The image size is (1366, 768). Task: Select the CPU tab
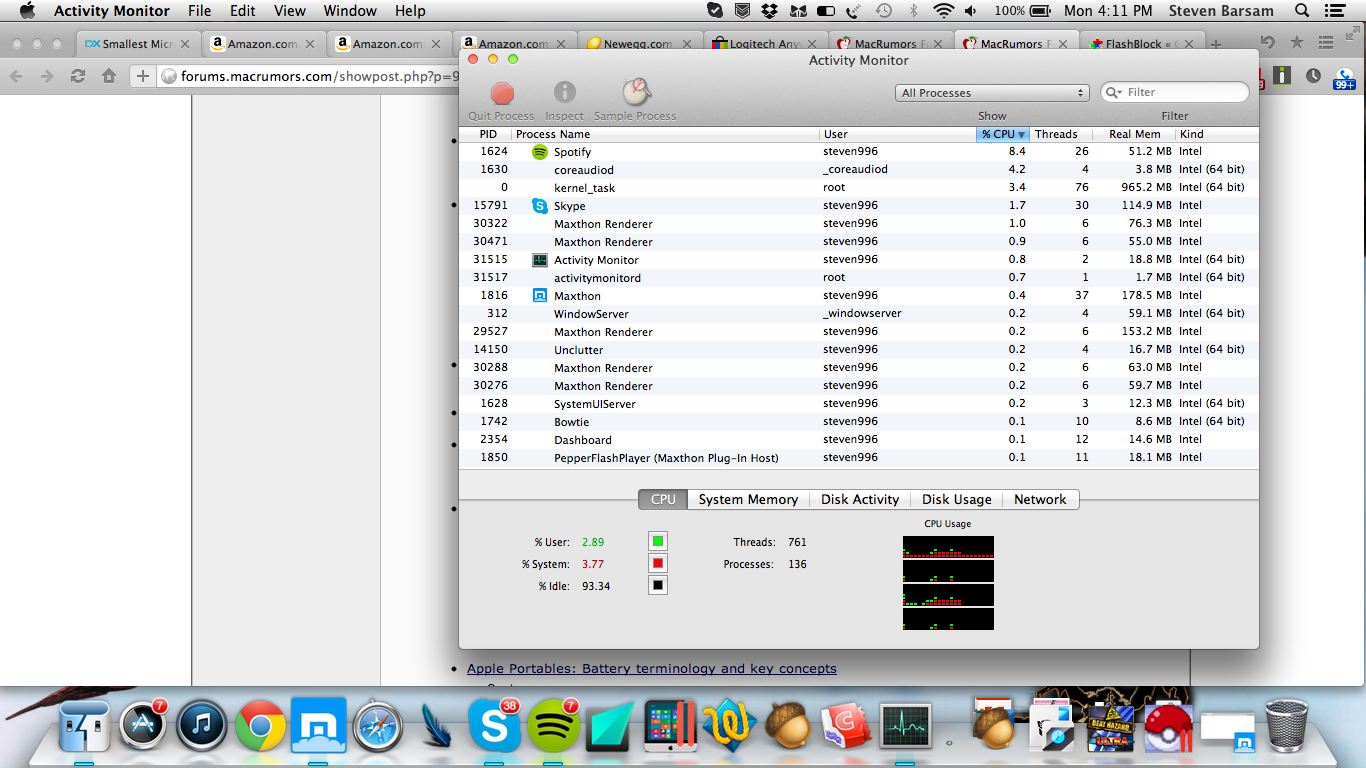tap(663, 499)
